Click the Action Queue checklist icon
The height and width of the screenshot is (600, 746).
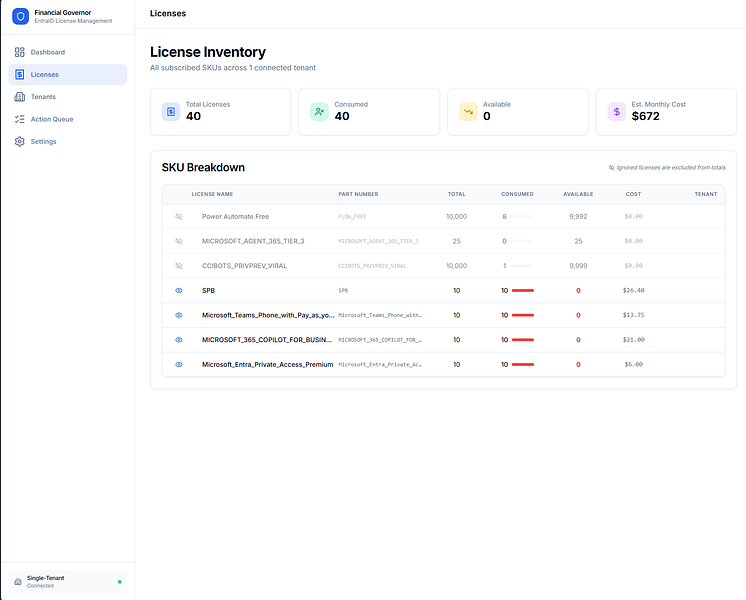(20, 119)
